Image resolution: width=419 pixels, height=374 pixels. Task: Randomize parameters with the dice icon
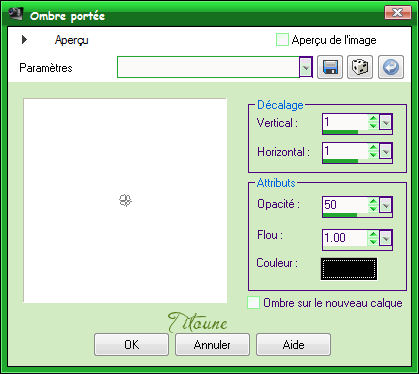(x=360, y=67)
